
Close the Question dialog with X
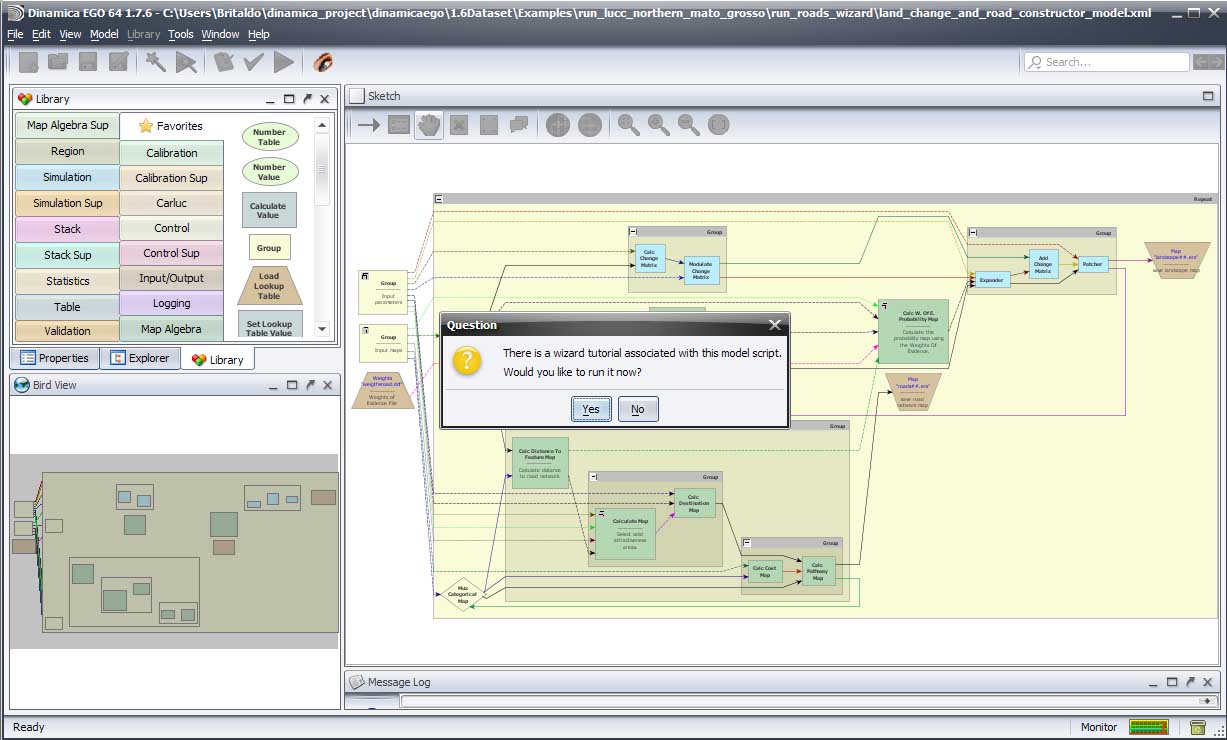coord(775,325)
